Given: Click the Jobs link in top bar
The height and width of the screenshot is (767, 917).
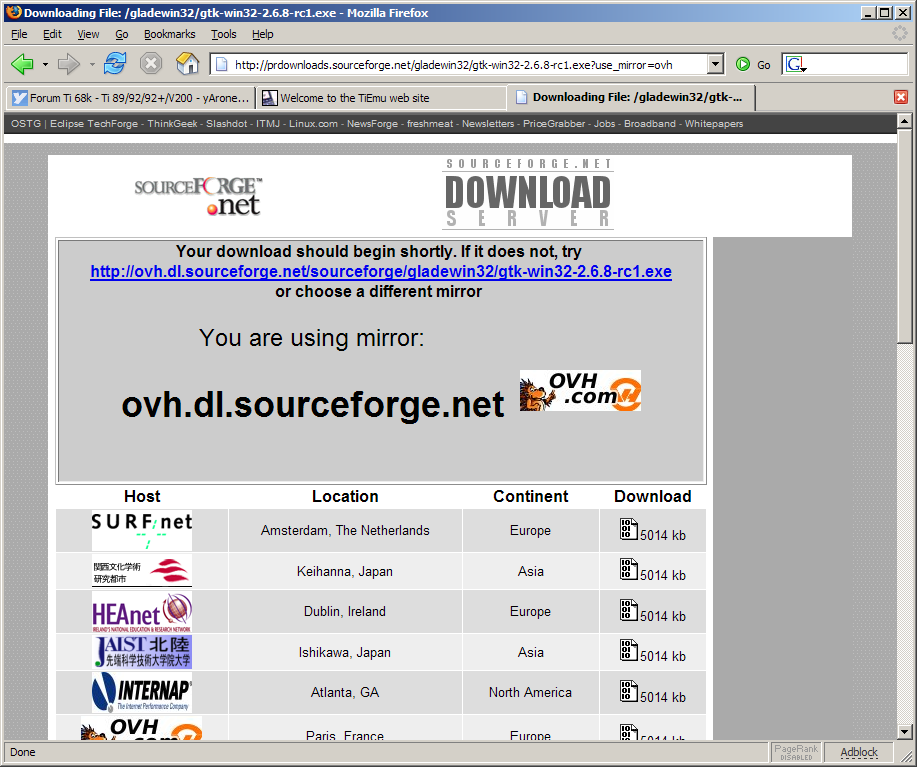Looking at the screenshot, I should pyautogui.click(x=605, y=123).
